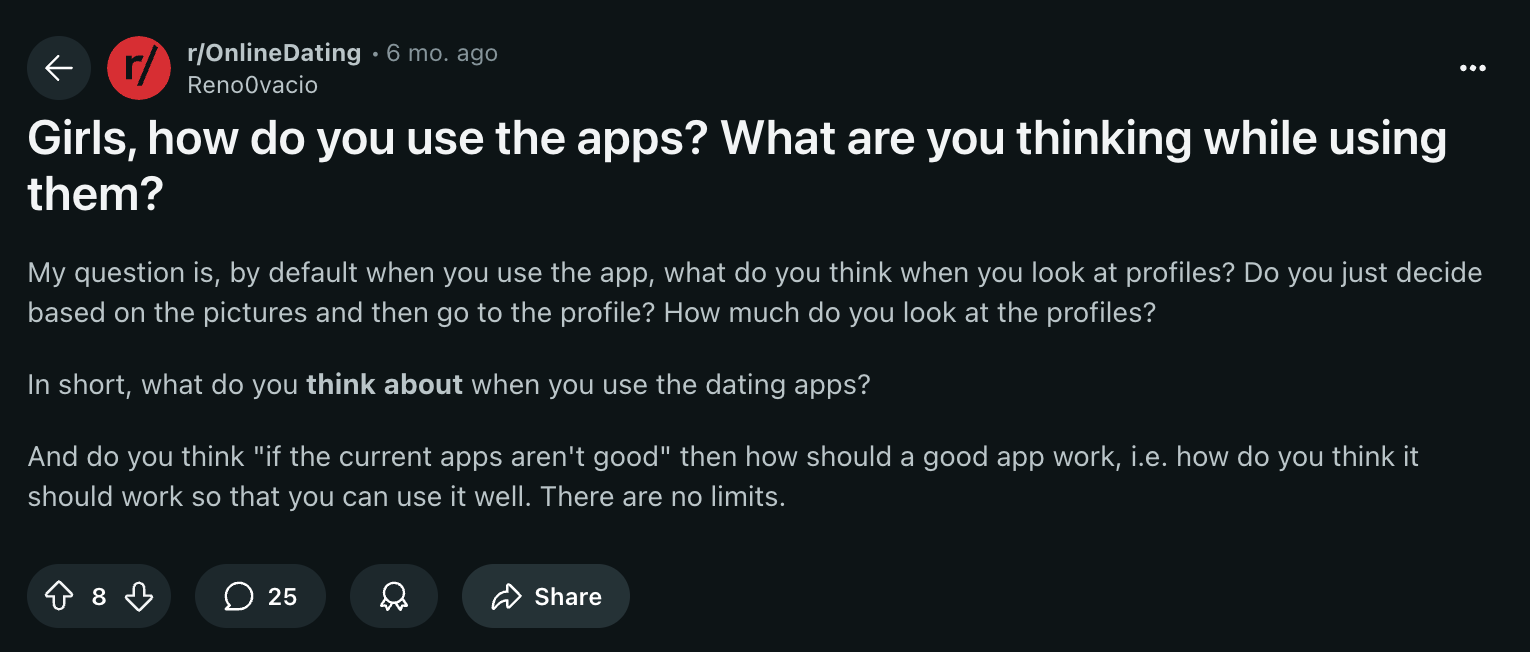This screenshot has height=652, width=1530.
Task: Open the r/OnlineDating subreddit avatar
Action: tap(139, 68)
